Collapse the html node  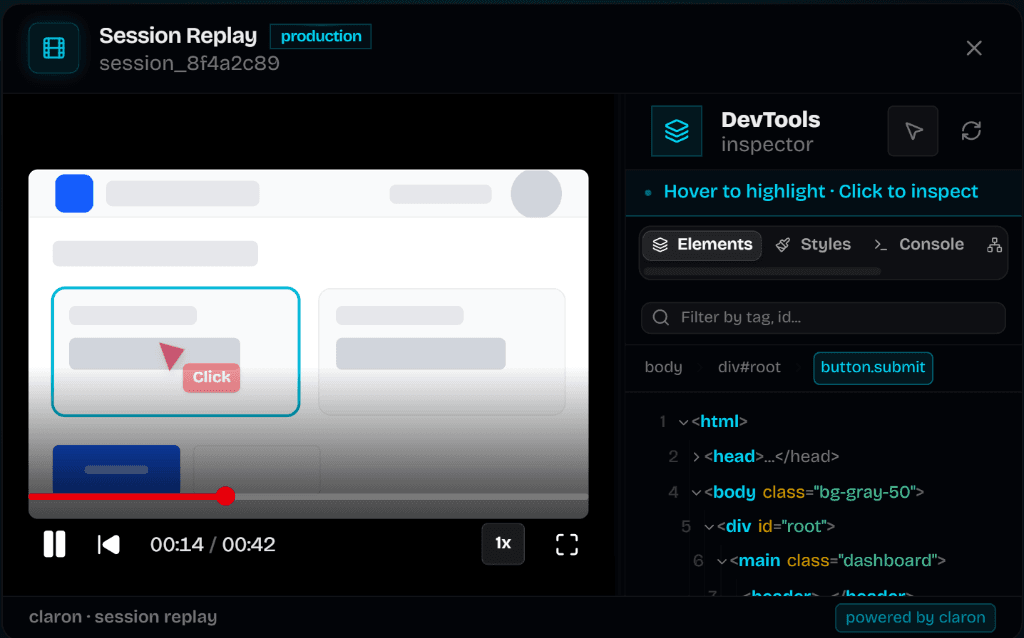coord(683,422)
